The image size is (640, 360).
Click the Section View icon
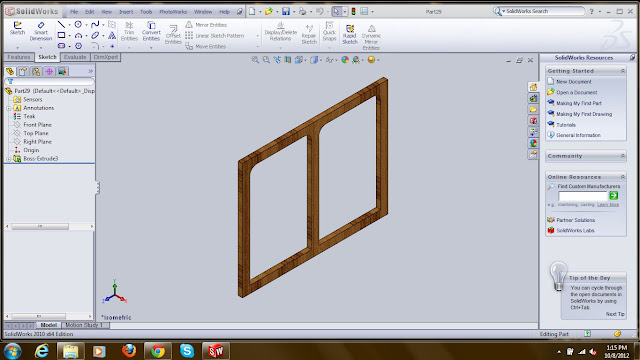click(x=288, y=60)
